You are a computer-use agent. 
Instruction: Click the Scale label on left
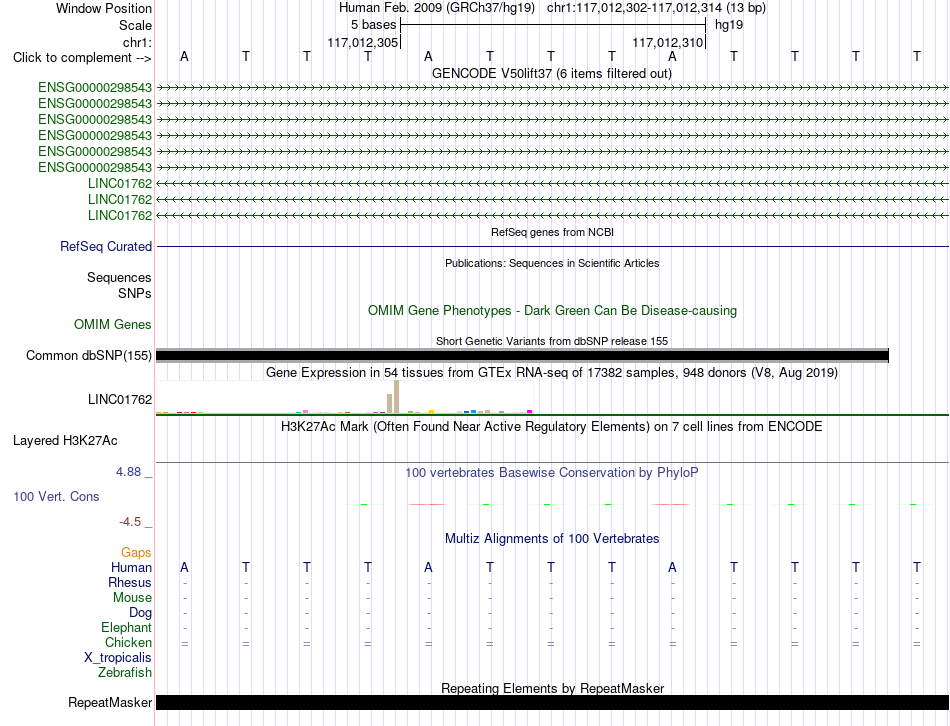pyautogui.click(x=135, y=25)
